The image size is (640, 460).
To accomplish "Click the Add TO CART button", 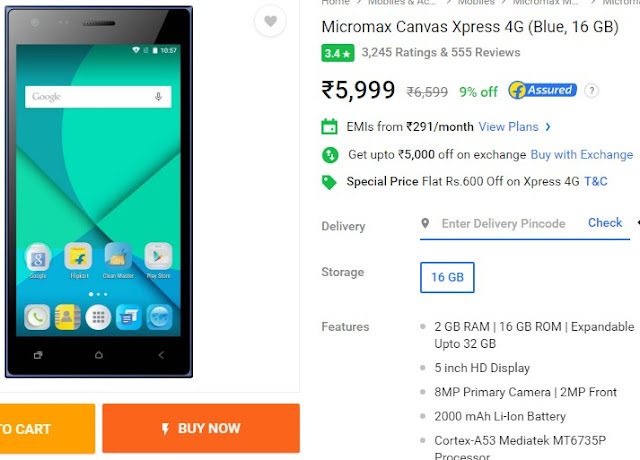I will (47, 429).
